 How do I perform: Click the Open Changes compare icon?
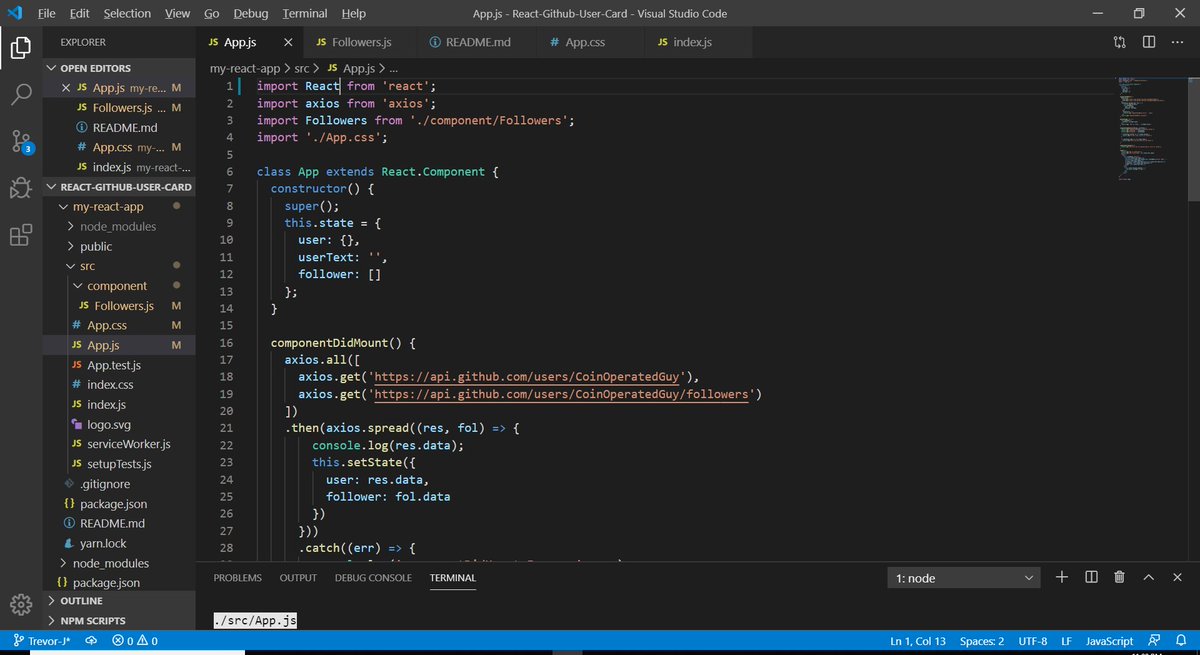click(1119, 42)
